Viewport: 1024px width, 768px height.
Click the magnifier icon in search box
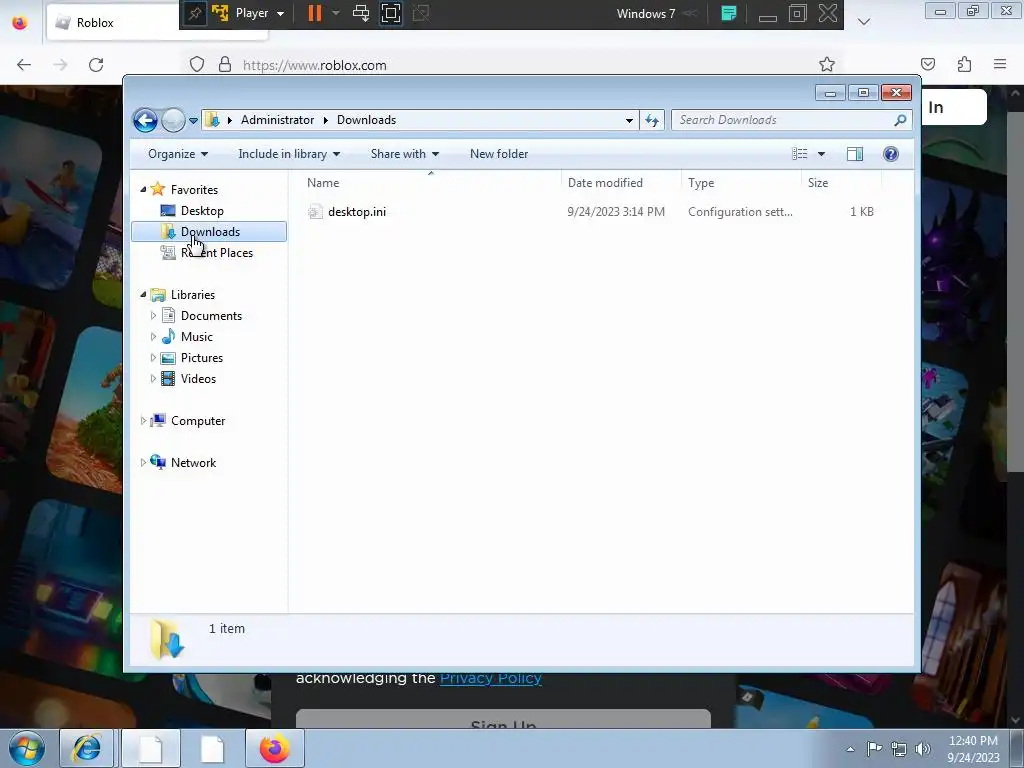click(901, 120)
